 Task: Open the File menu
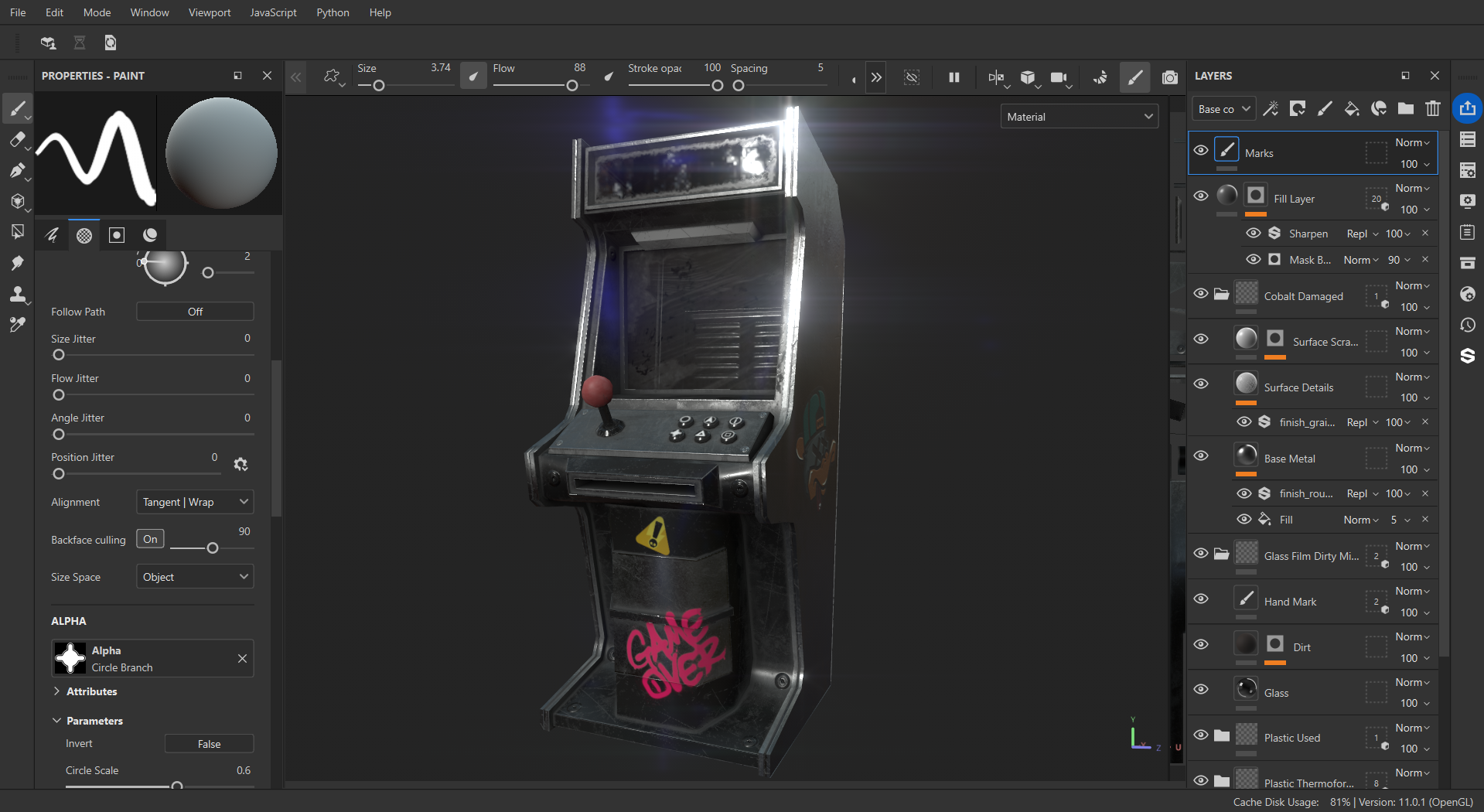[x=18, y=12]
